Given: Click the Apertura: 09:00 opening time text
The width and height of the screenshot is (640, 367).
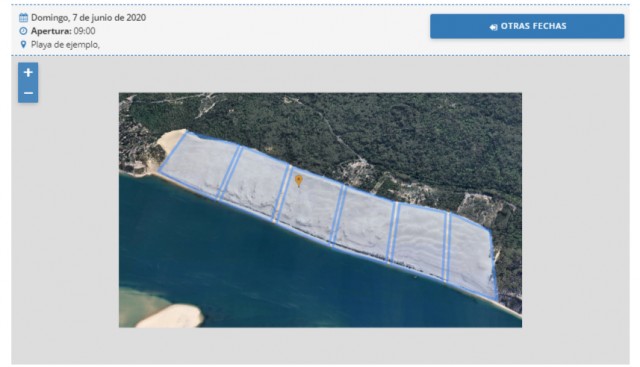Looking at the screenshot, I should pyautogui.click(x=63, y=31).
